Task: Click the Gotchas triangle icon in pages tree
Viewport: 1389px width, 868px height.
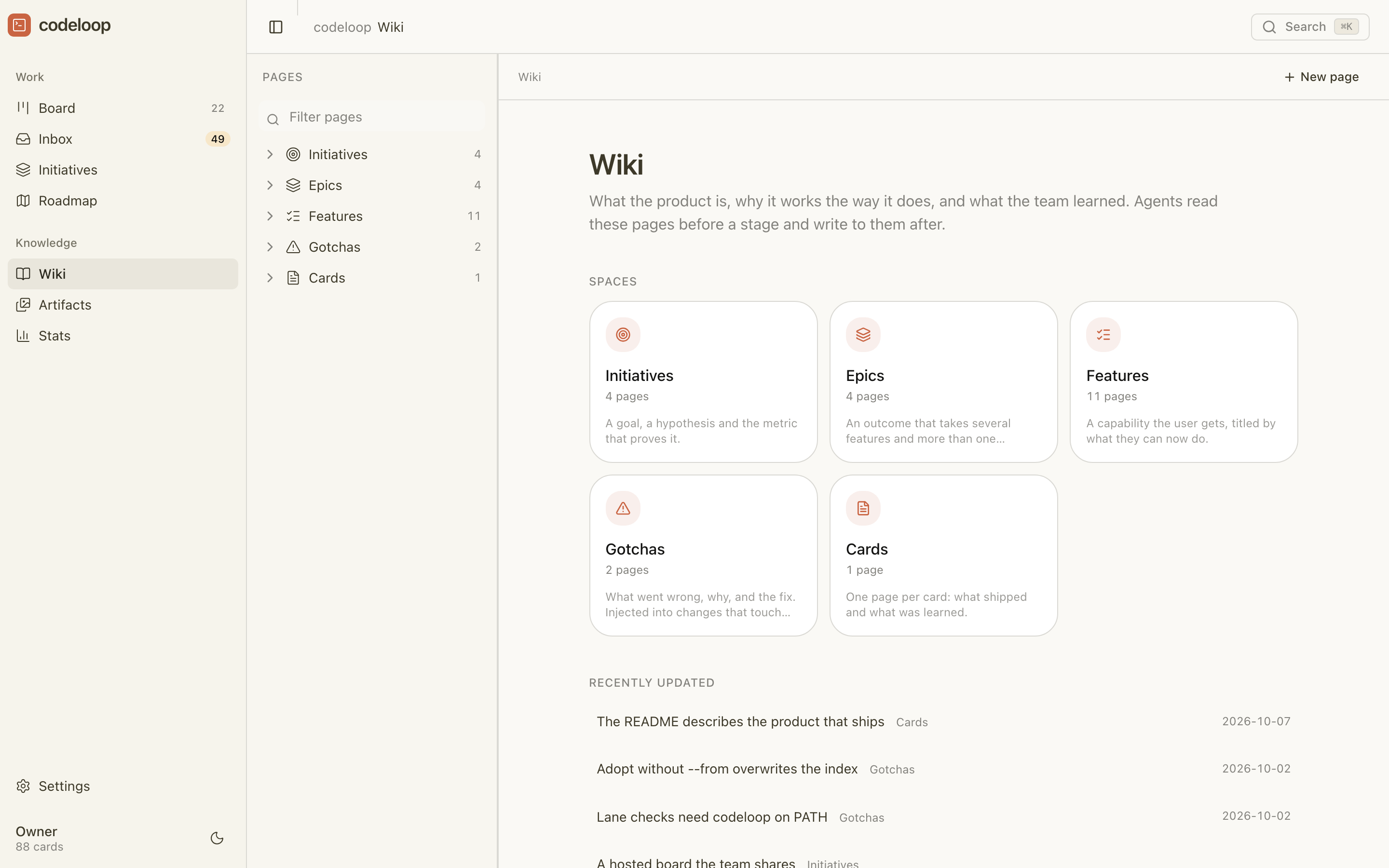Action: (x=293, y=247)
